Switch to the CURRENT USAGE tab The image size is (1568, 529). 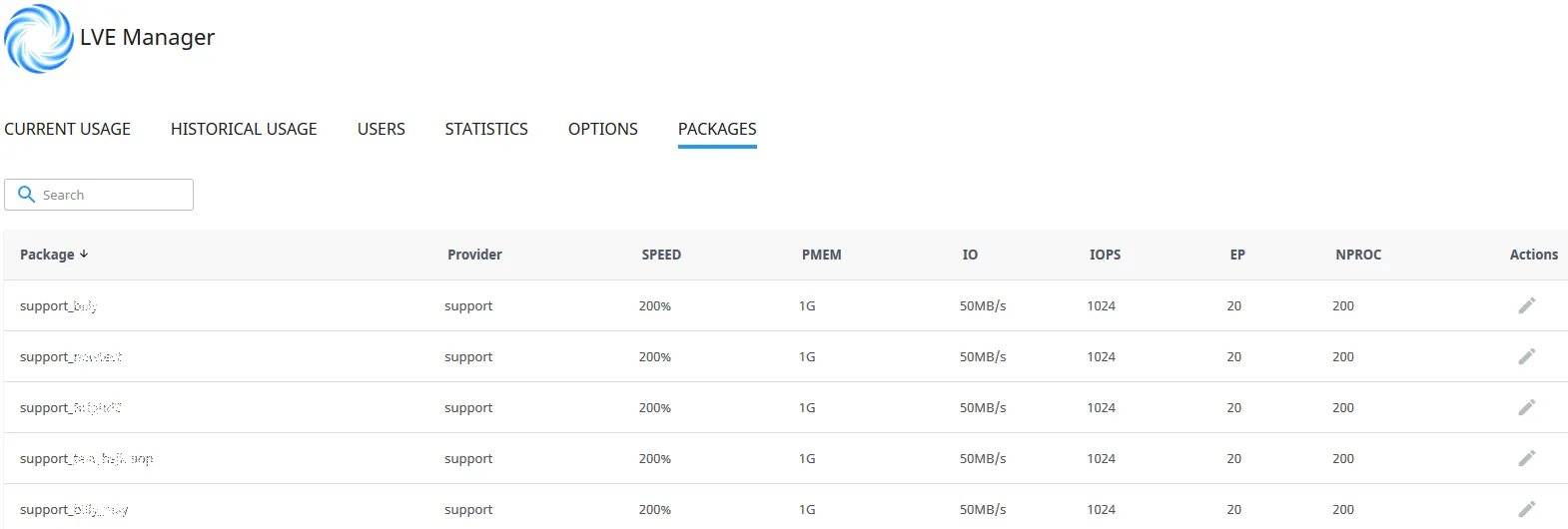coord(67,129)
